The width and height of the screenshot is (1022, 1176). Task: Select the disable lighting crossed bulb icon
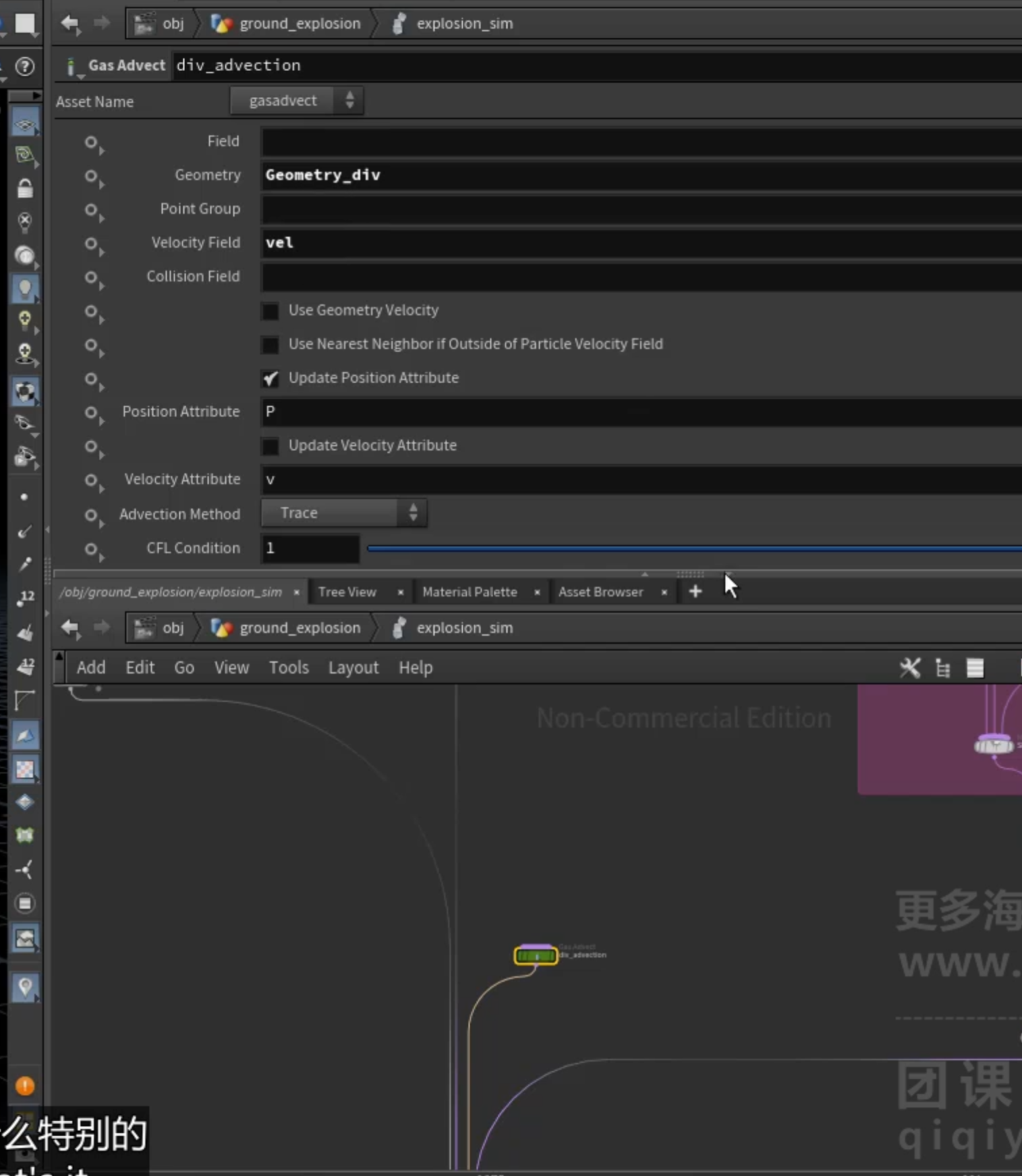tap(25, 222)
